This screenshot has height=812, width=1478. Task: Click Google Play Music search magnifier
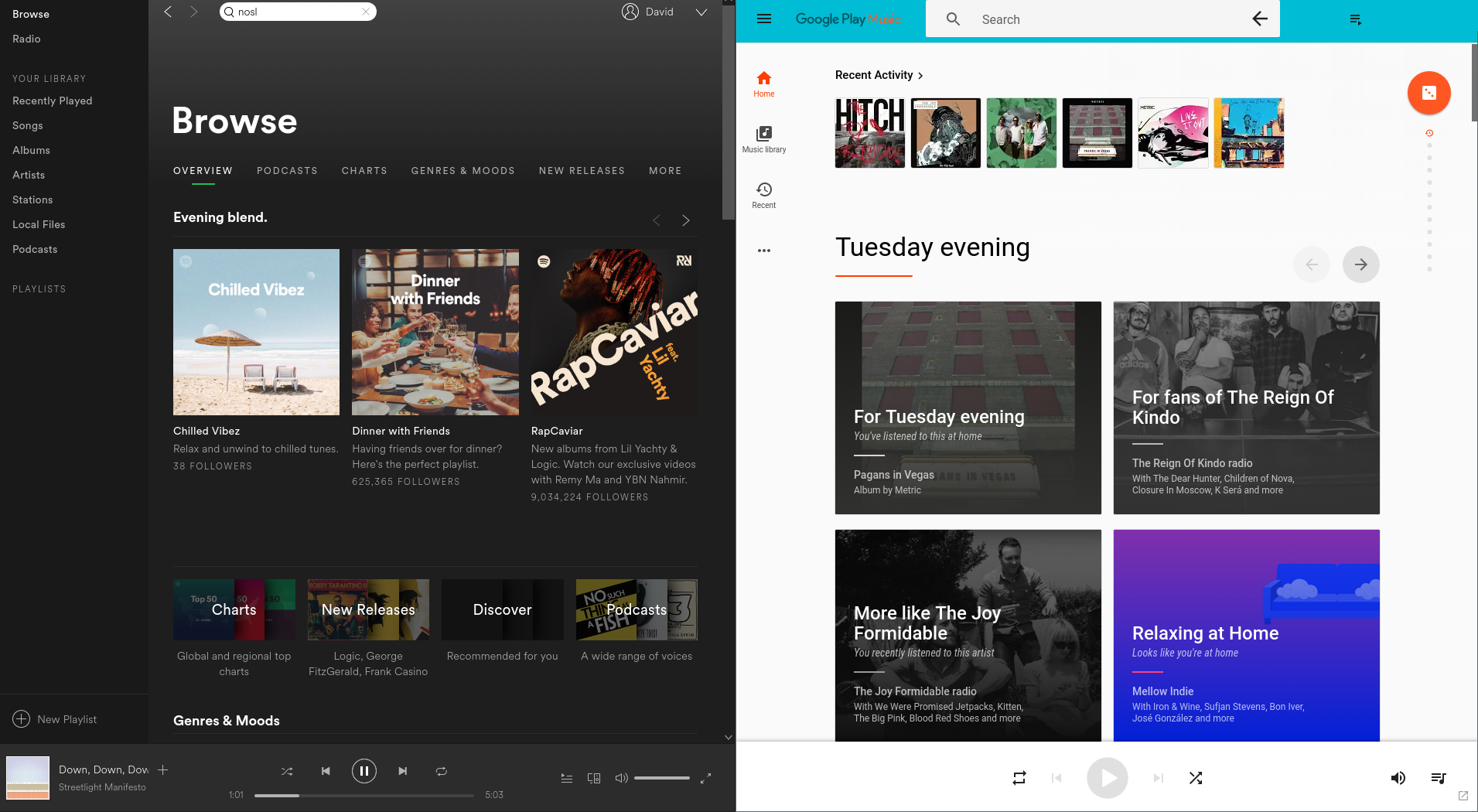953,19
